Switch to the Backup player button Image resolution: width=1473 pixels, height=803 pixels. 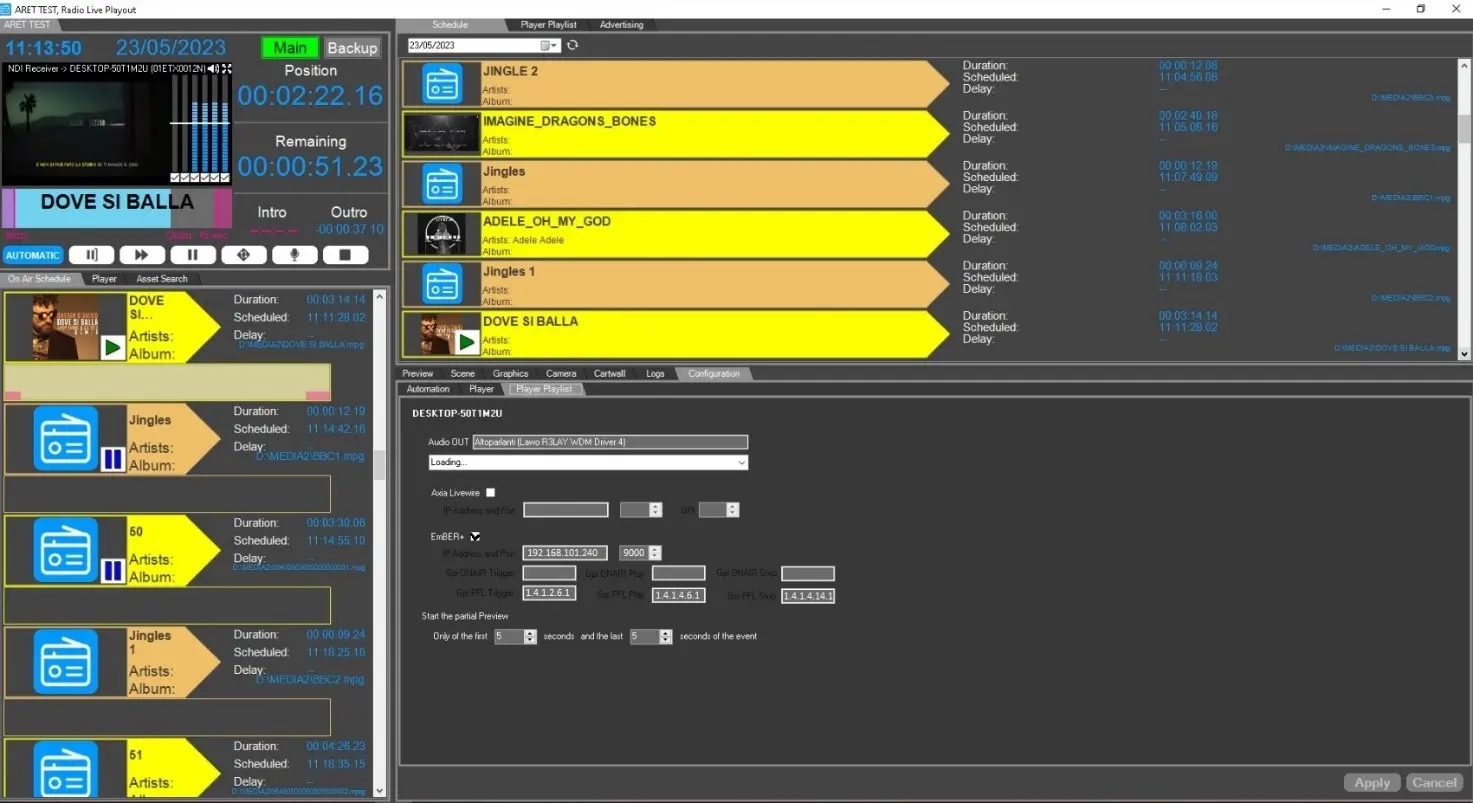click(352, 48)
